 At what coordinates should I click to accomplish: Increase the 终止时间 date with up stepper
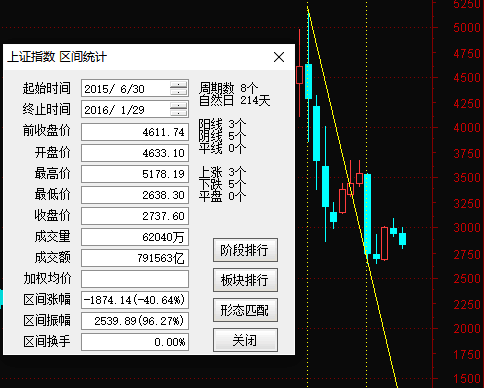pos(179,106)
